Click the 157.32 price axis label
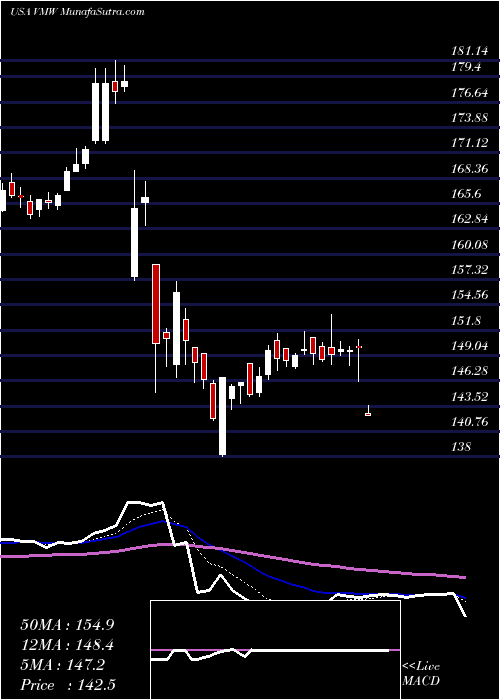This screenshot has width=500, height=700. tap(469, 270)
